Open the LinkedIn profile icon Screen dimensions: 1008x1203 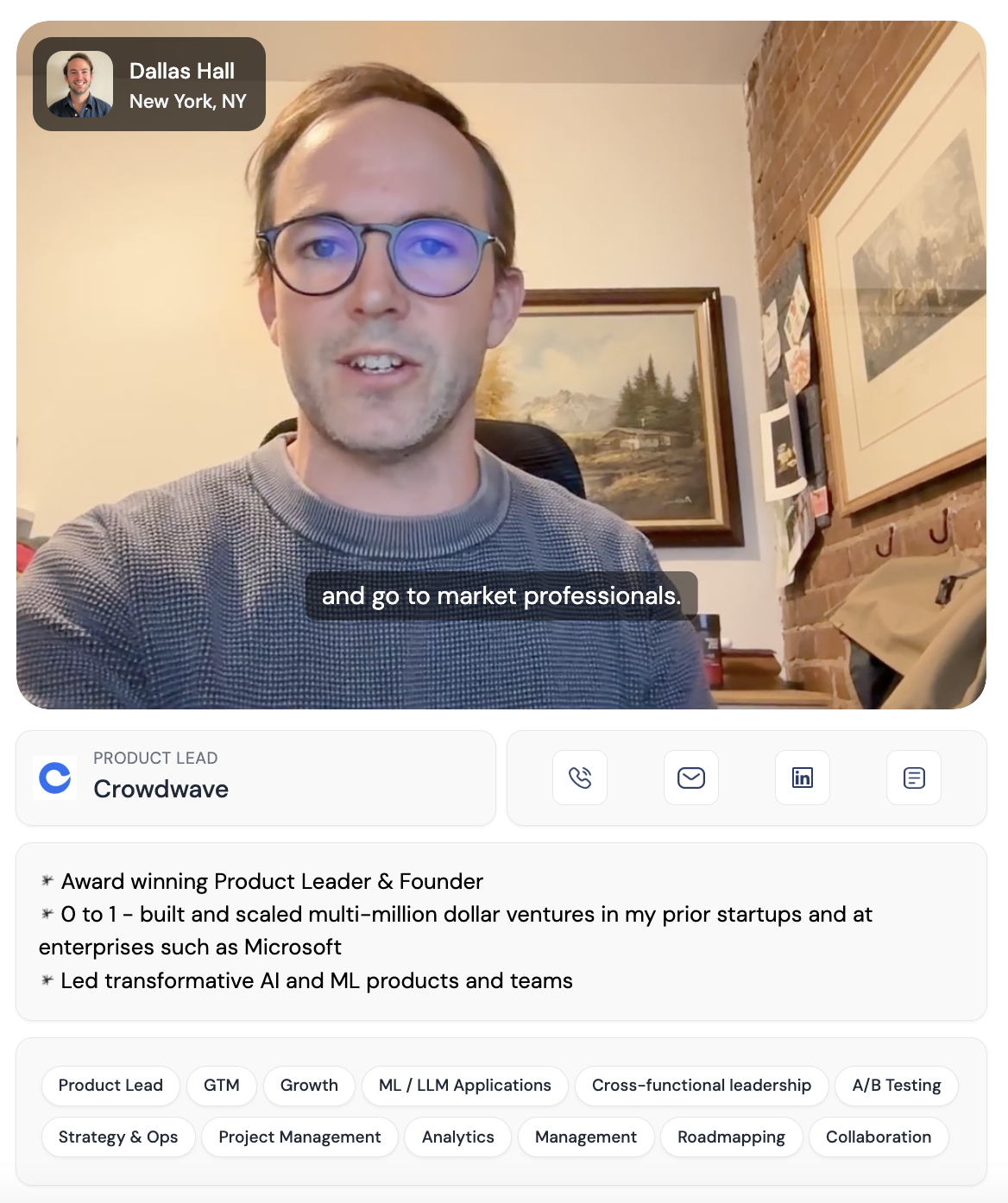[803, 778]
